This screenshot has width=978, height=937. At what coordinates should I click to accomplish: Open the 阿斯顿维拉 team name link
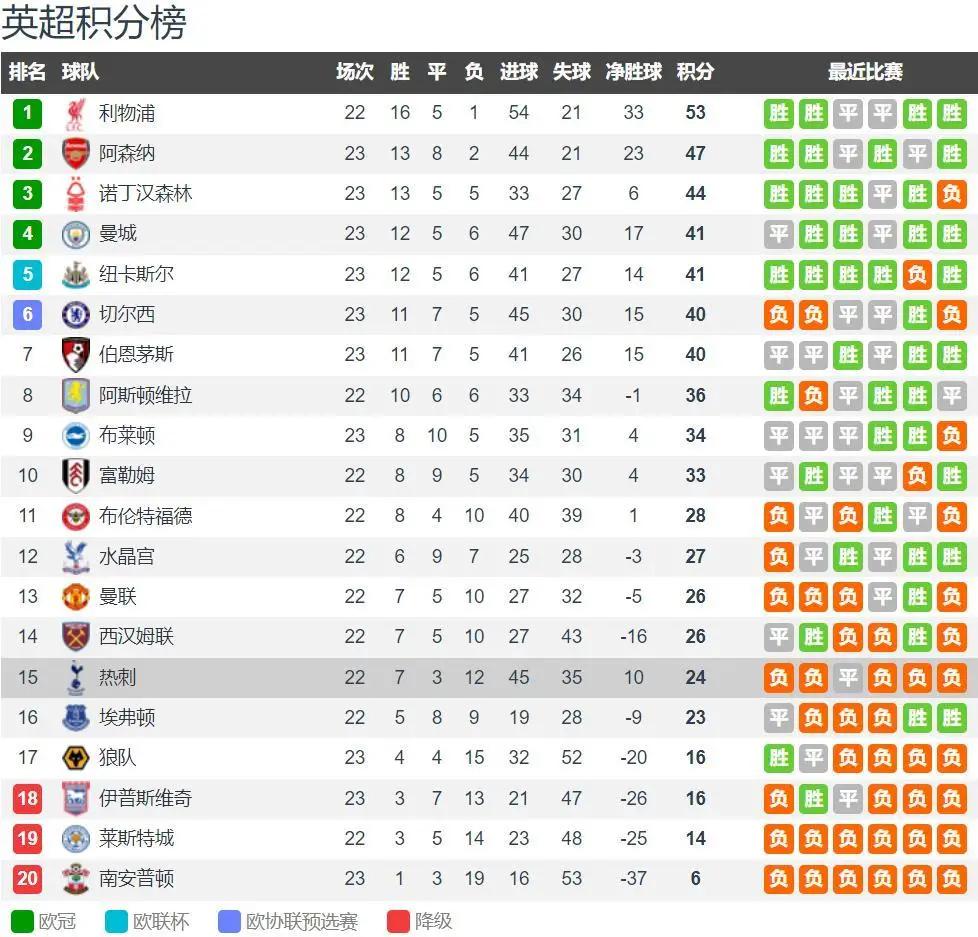tap(145, 395)
